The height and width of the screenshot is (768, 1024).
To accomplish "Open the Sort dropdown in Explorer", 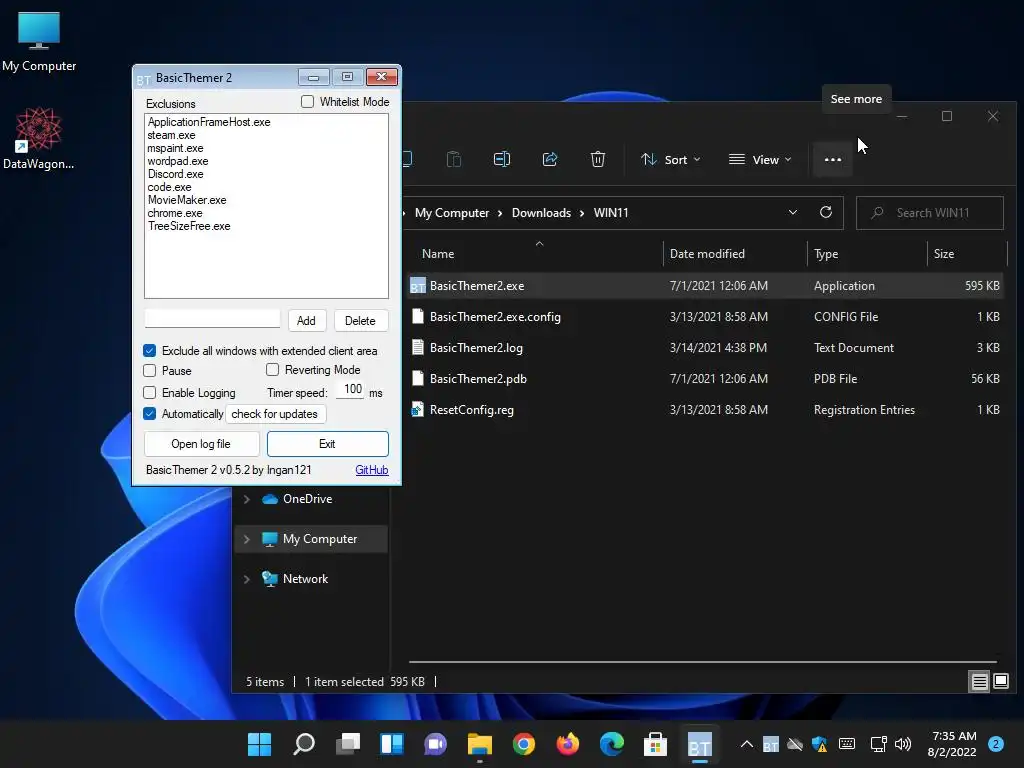I will tap(671, 159).
